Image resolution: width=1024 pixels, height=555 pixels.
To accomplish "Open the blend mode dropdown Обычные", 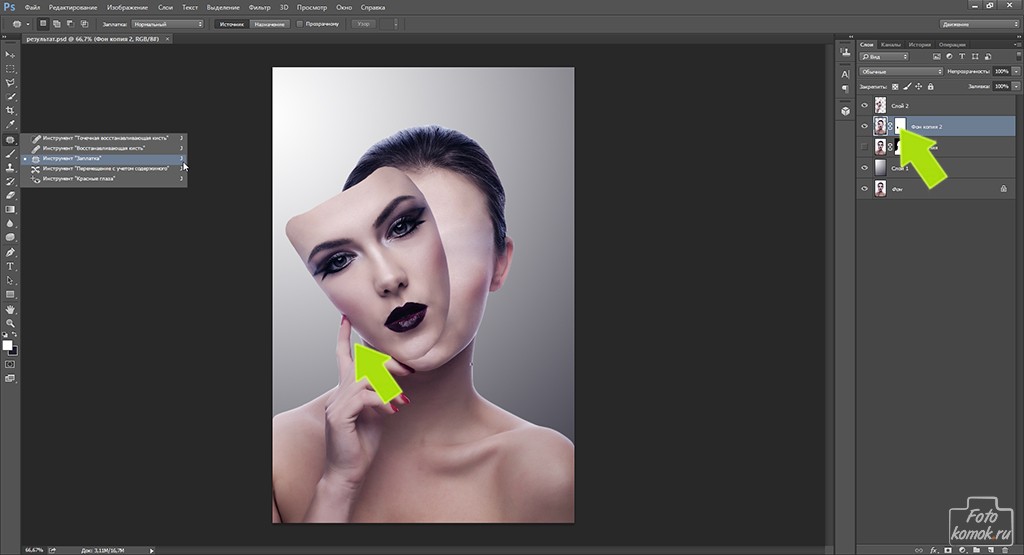I will click(x=901, y=71).
